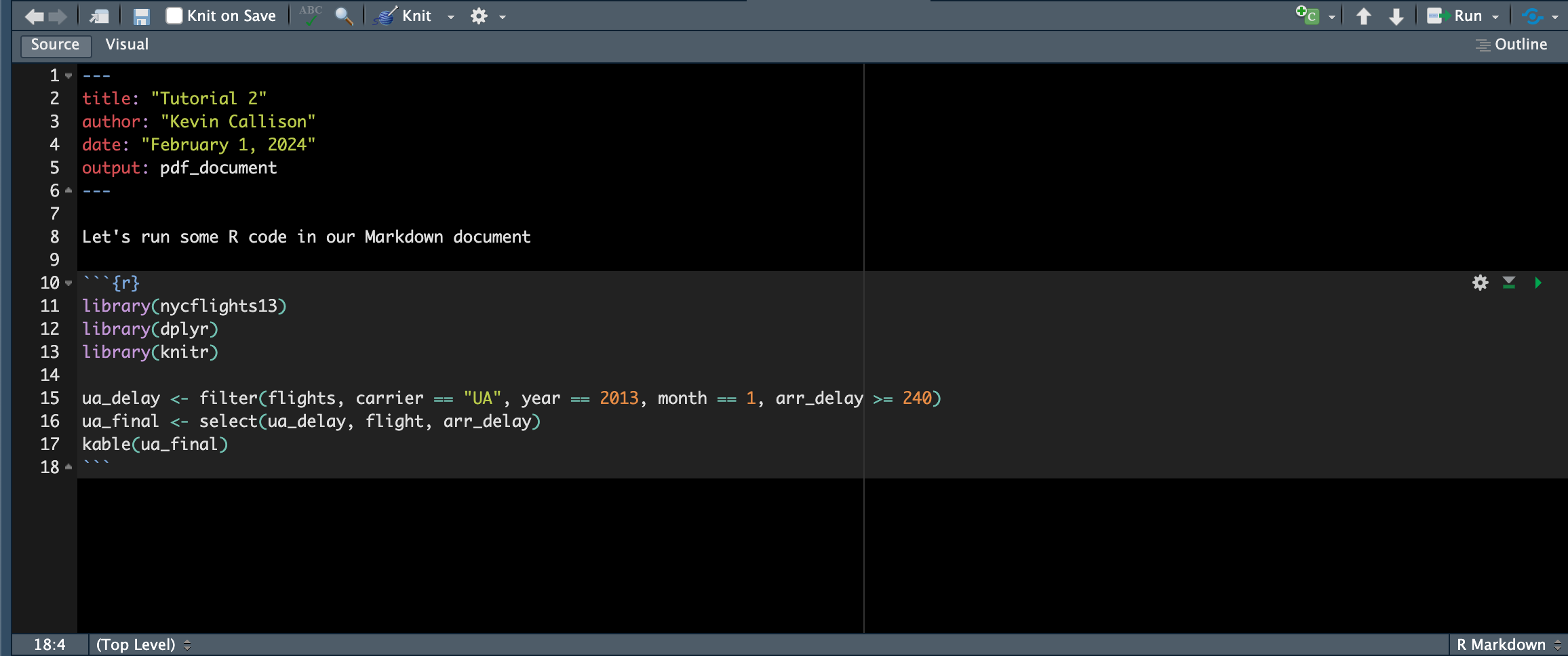This screenshot has height=656, width=1568.
Task: Click the "Let's run some R code" sentence
Action: [x=307, y=237]
